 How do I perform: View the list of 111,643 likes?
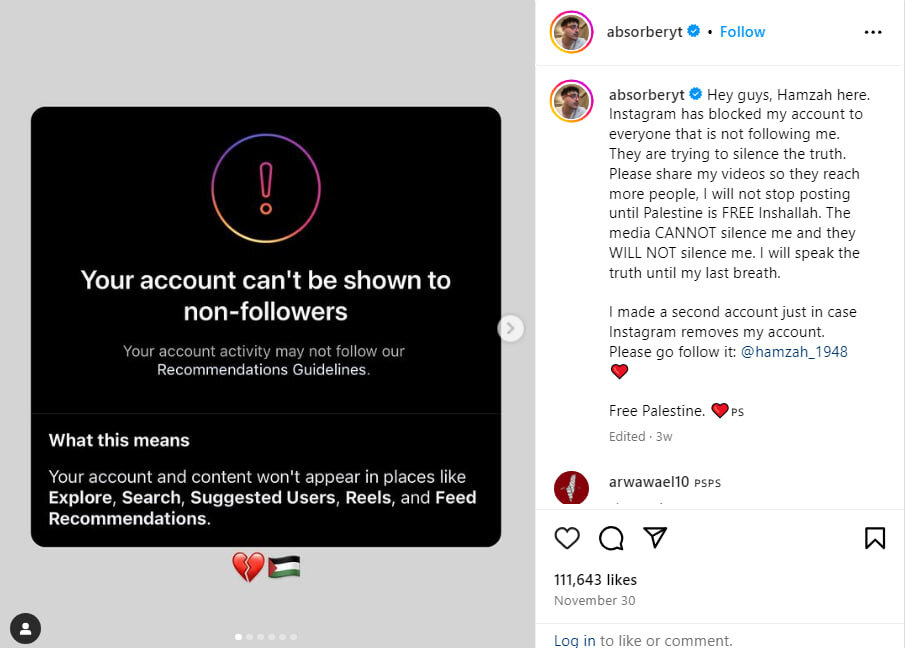click(x=595, y=580)
